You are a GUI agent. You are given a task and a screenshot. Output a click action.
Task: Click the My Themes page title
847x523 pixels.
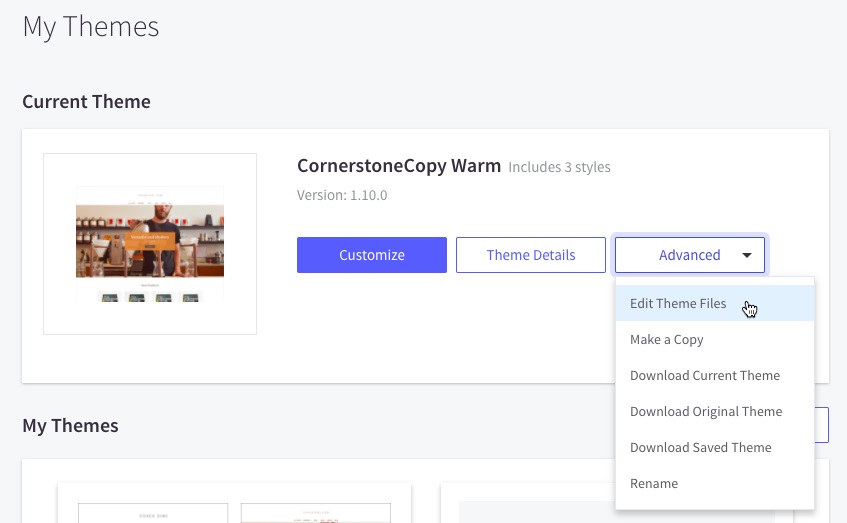(x=90, y=26)
